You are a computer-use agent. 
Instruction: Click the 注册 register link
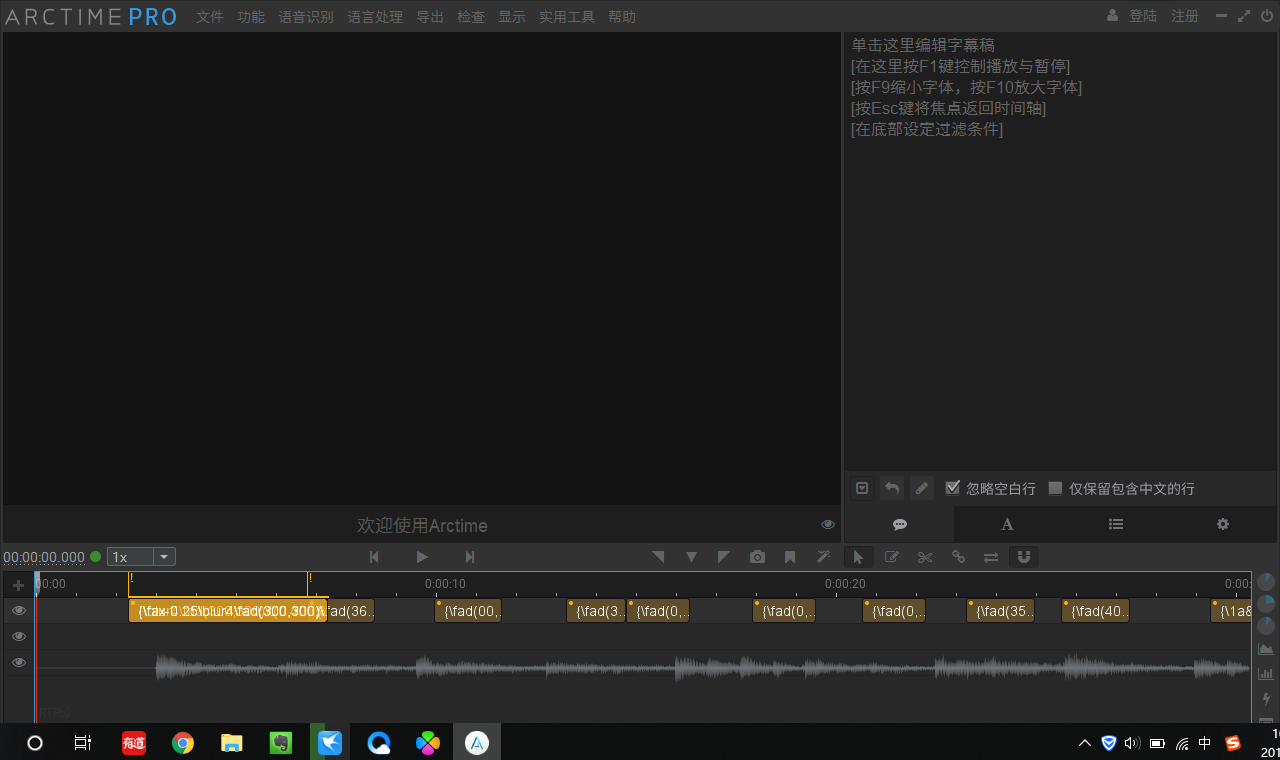click(x=1185, y=16)
